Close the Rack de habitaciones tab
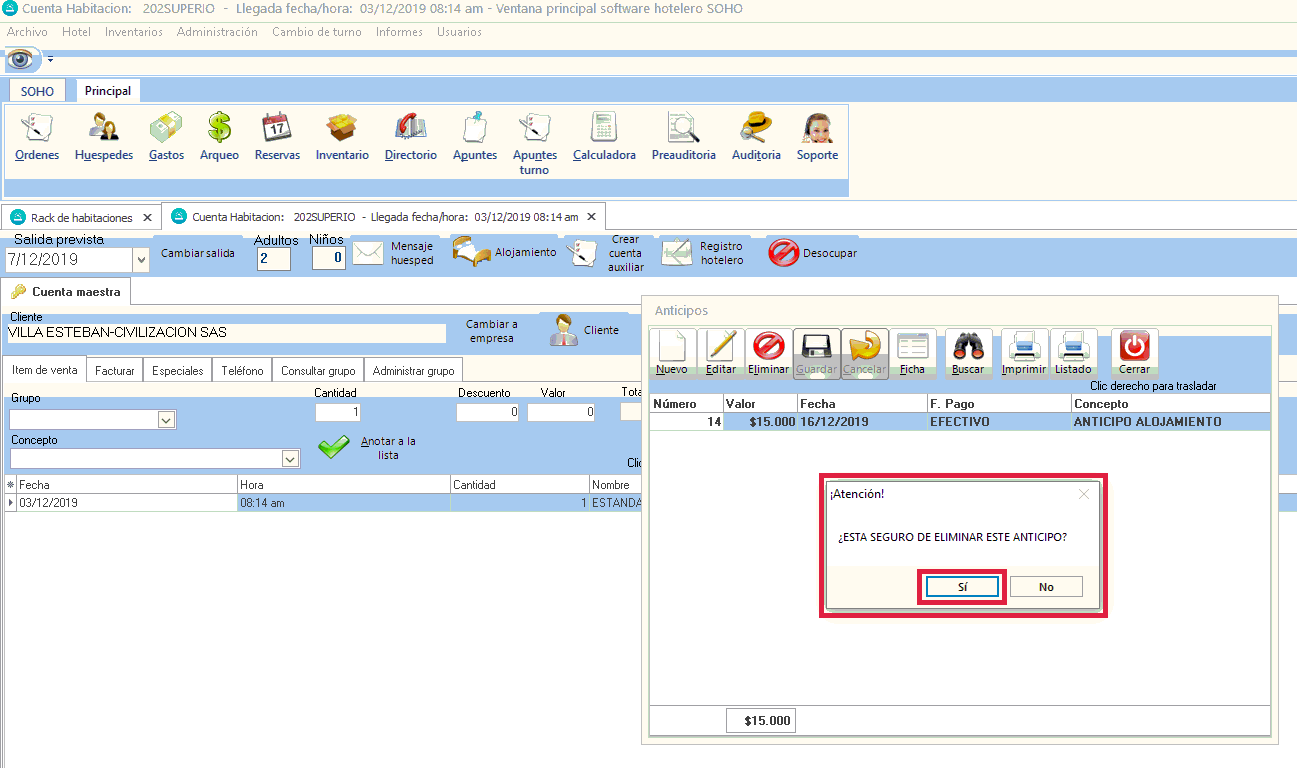Viewport: 1297px width, 768px height. click(x=147, y=217)
